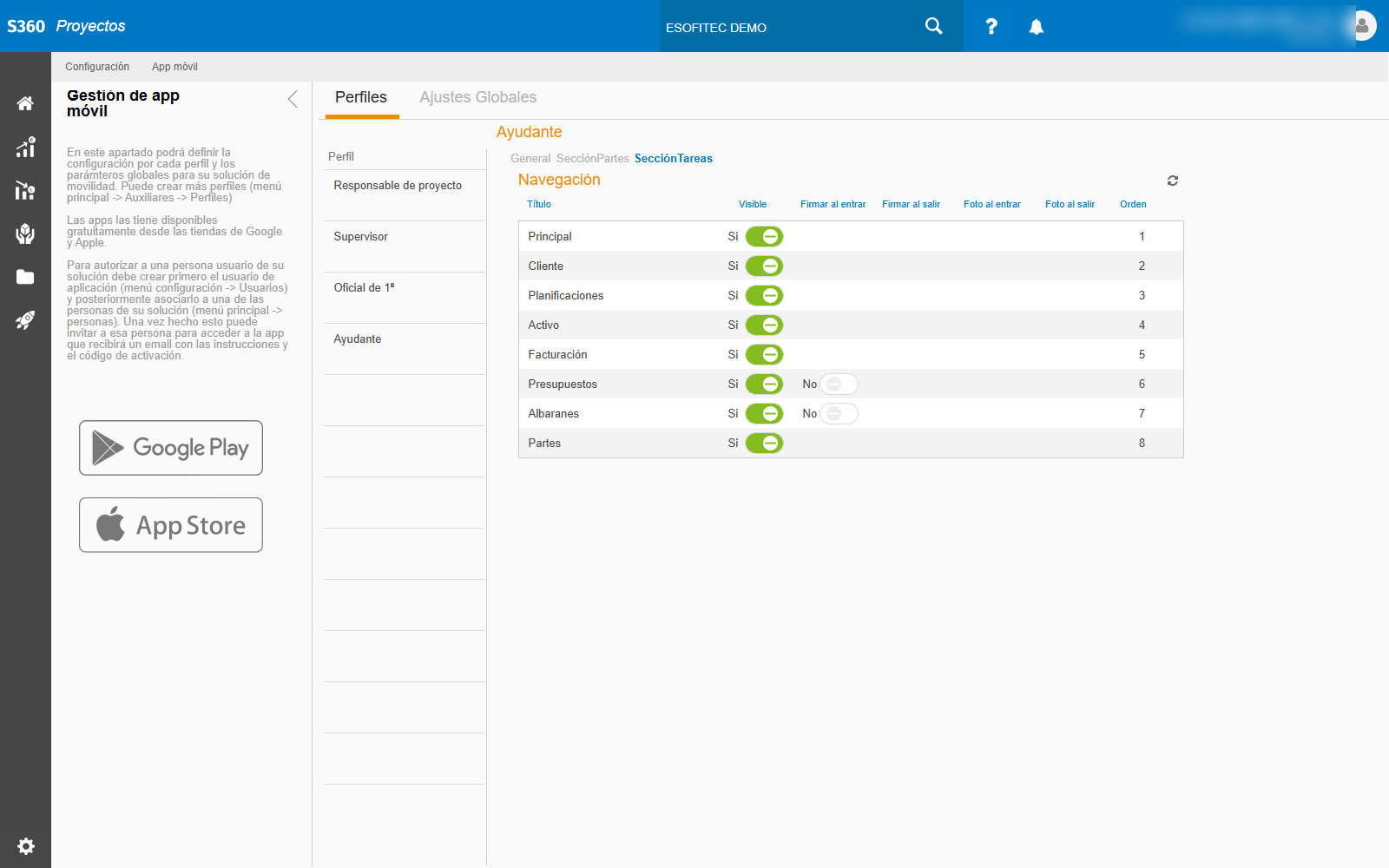Open the hands-holding-box sidebar icon
The image size is (1389, 868).
click(x=25, y=233)
